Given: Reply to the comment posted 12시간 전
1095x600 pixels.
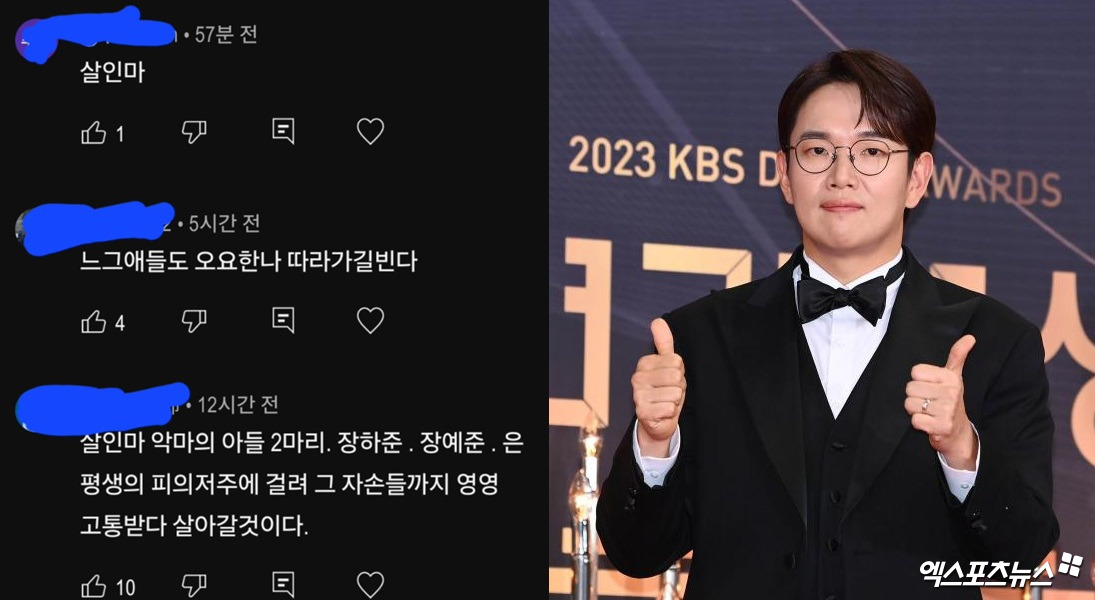Looking at the screenshot, I should point(283,585).
